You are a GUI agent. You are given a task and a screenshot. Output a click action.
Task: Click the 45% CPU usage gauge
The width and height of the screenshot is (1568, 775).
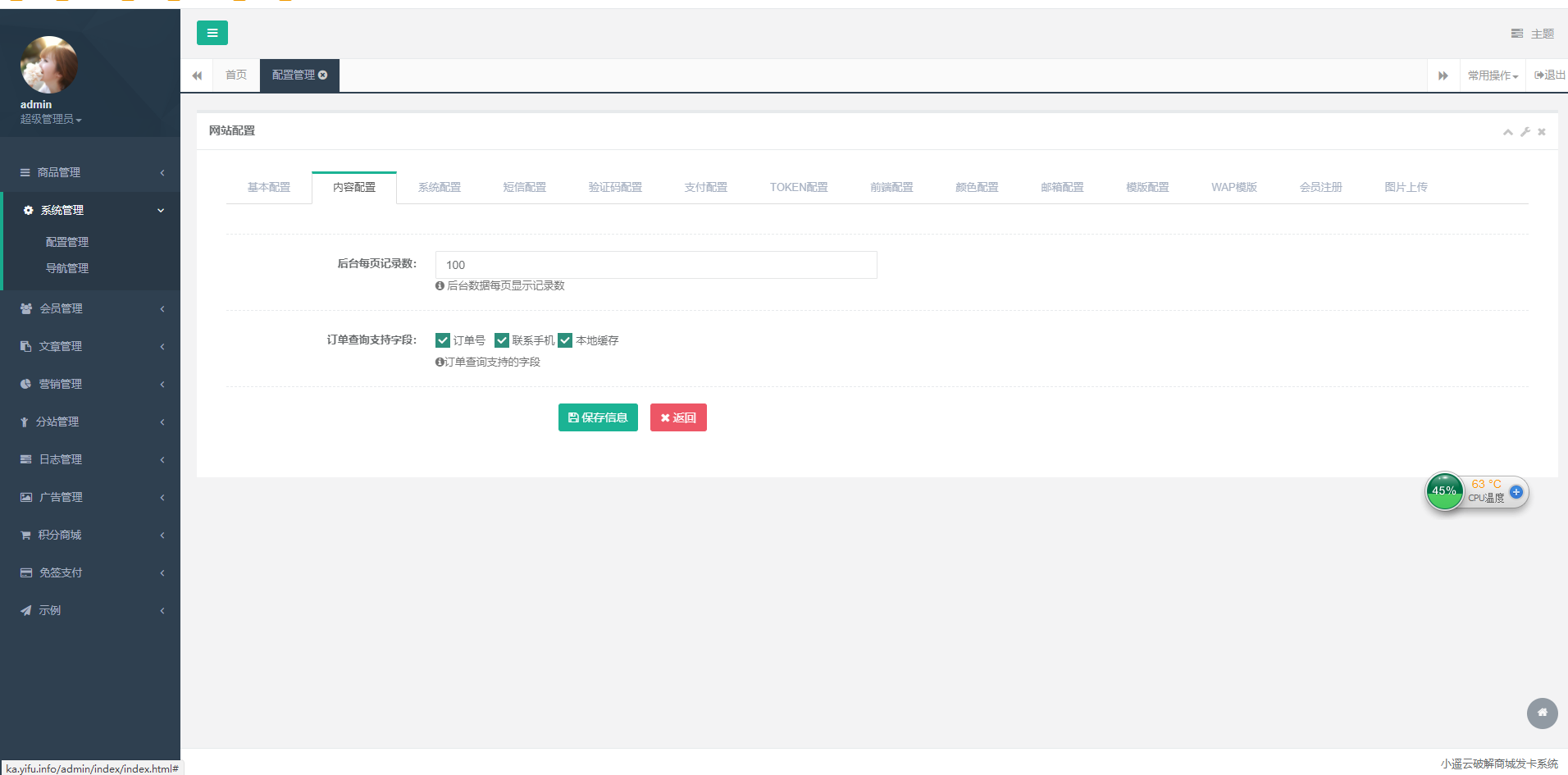(x=1445, y=491)
